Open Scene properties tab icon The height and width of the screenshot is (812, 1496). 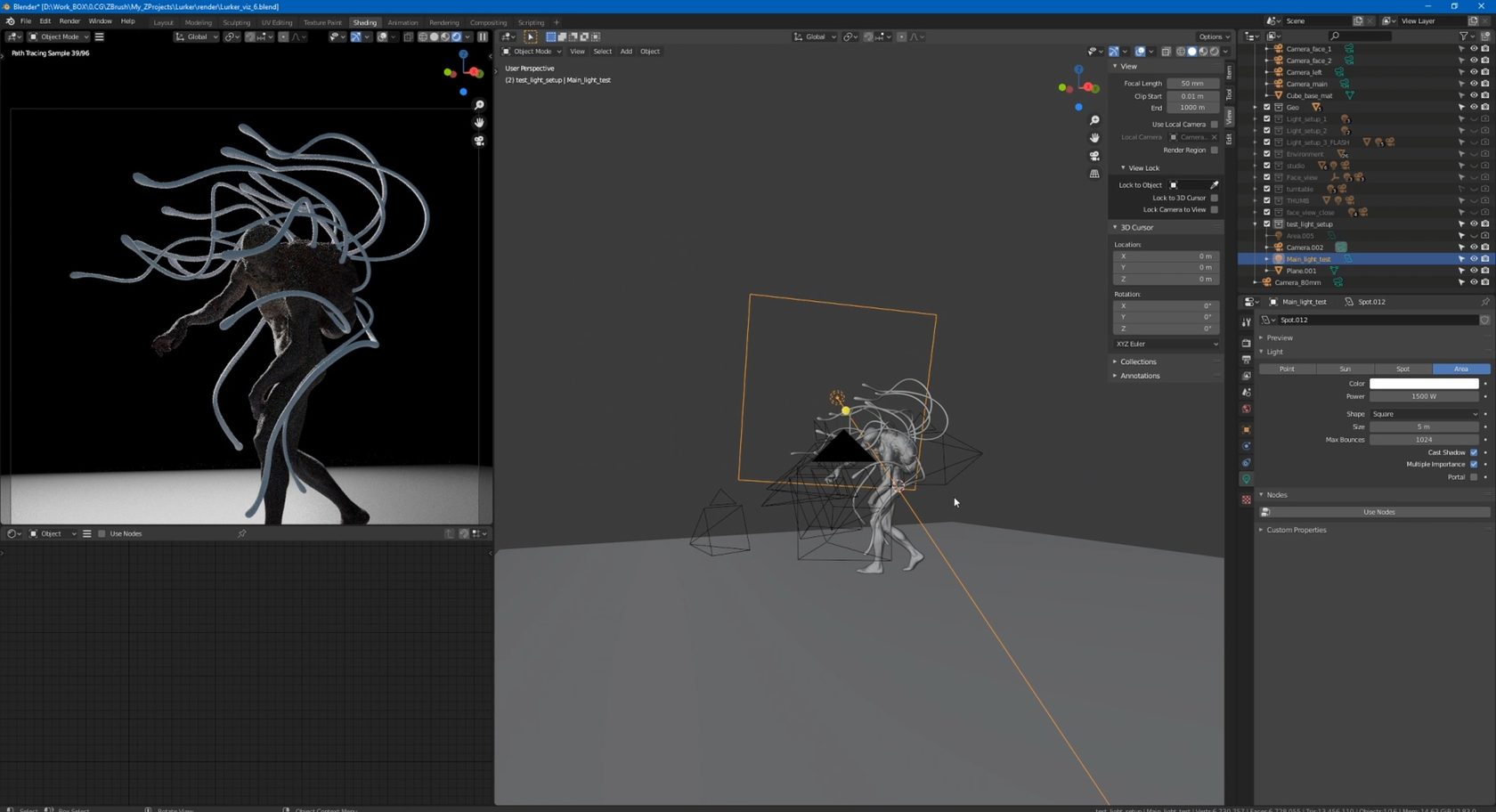pyautogui.click(x=1246, y=392)
